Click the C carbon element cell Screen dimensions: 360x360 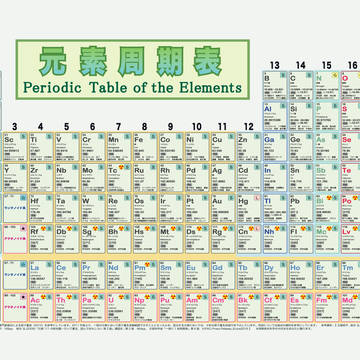coord(301,85)
